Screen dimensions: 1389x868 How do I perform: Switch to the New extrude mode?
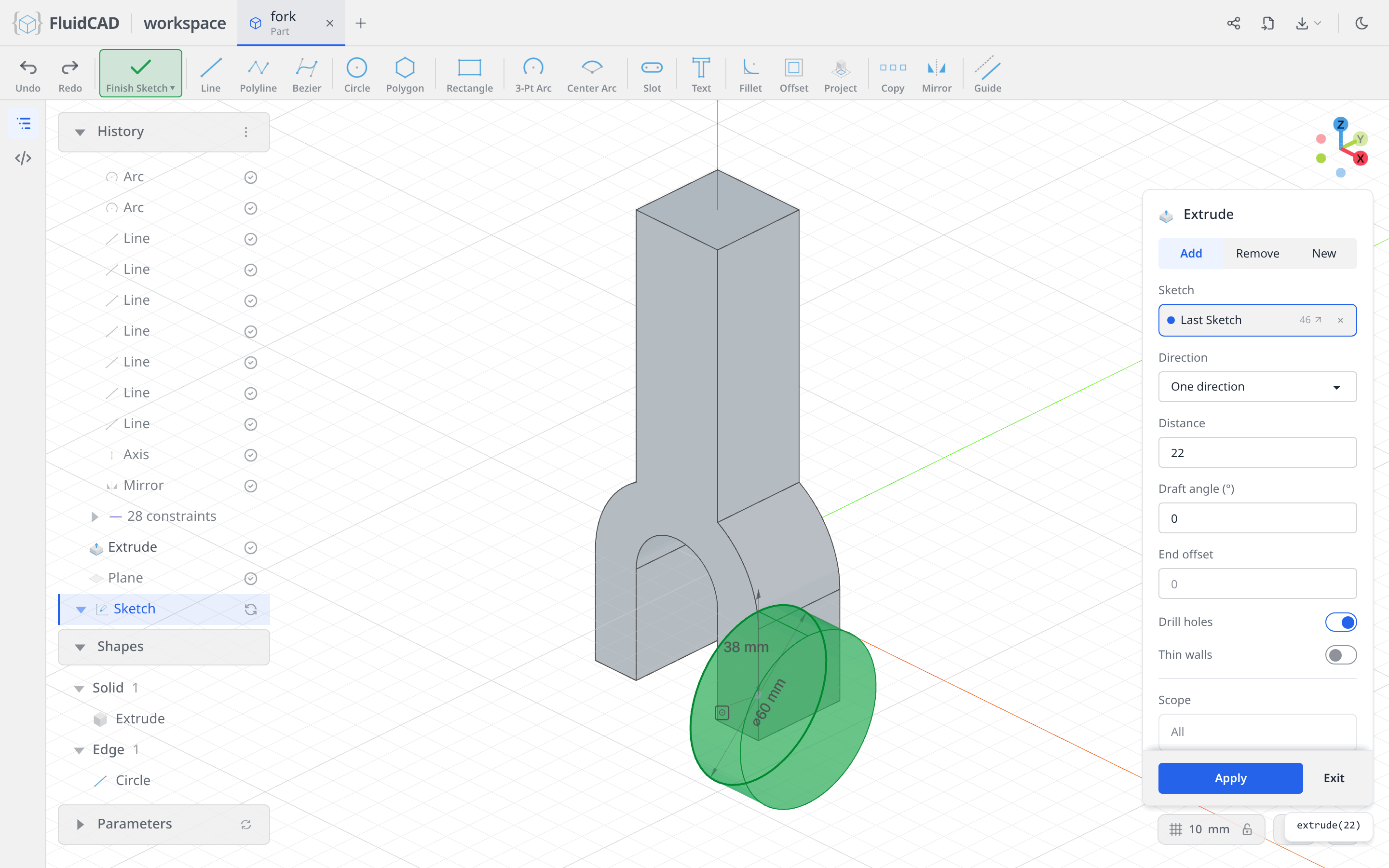(1323, 253)
